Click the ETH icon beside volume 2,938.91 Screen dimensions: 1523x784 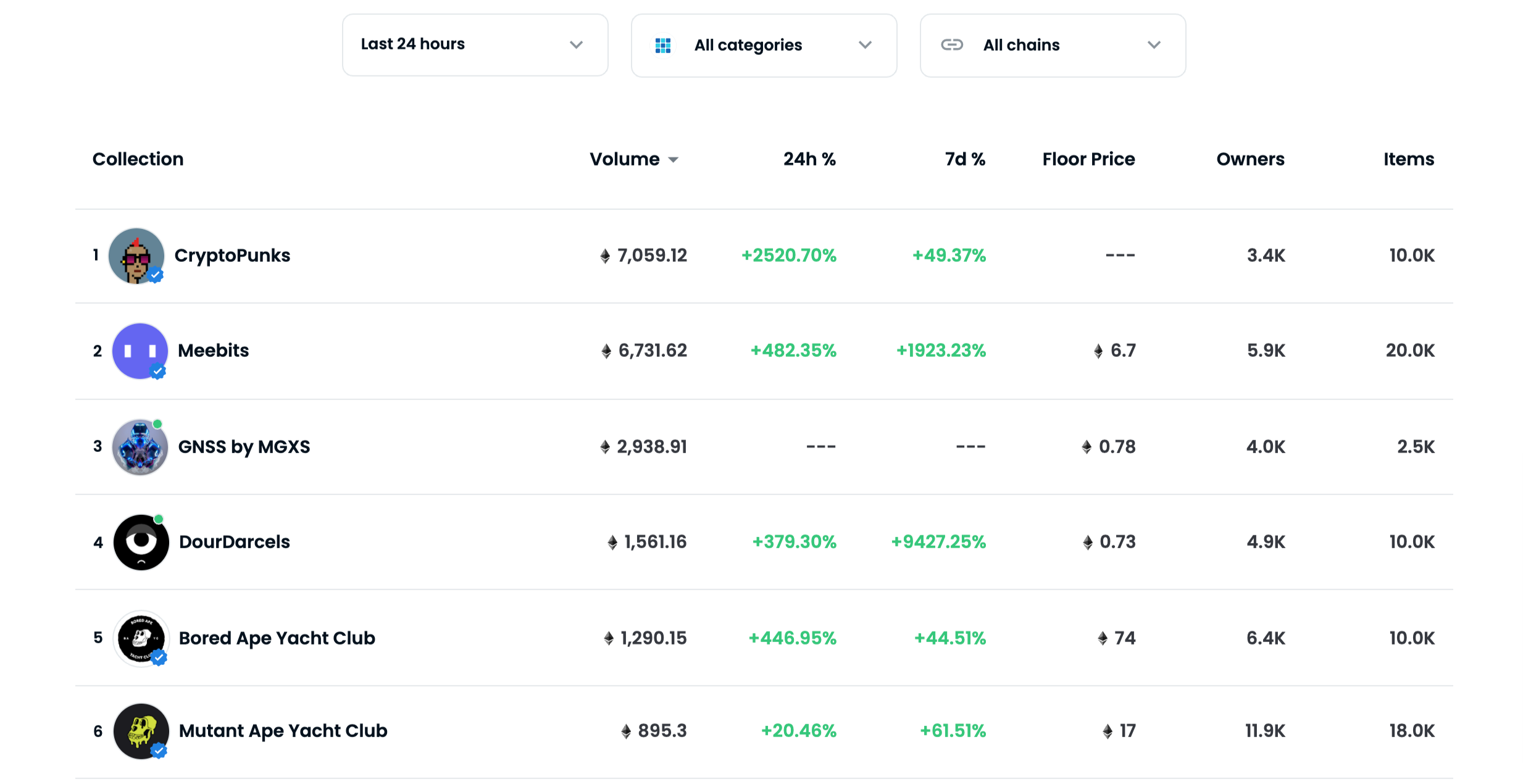click(605, 447)
